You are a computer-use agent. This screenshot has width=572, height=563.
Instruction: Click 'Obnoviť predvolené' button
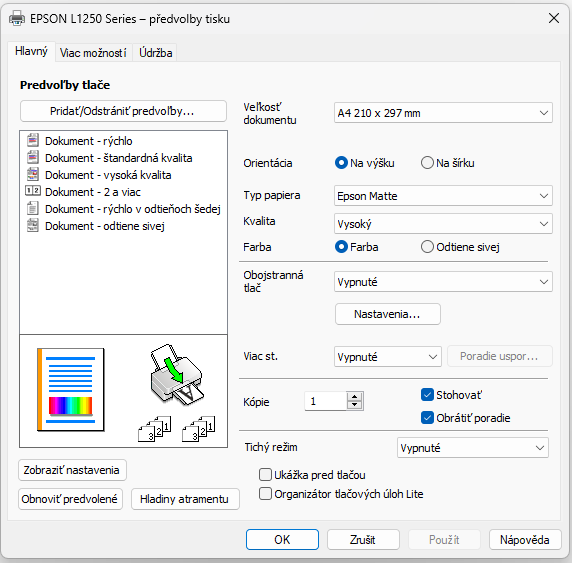[x=70, y=499]
